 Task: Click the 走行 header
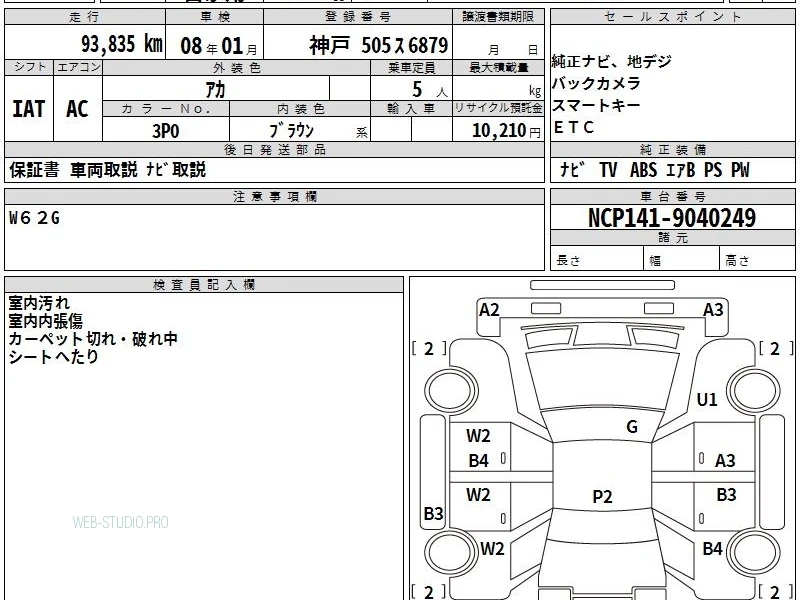85,17
